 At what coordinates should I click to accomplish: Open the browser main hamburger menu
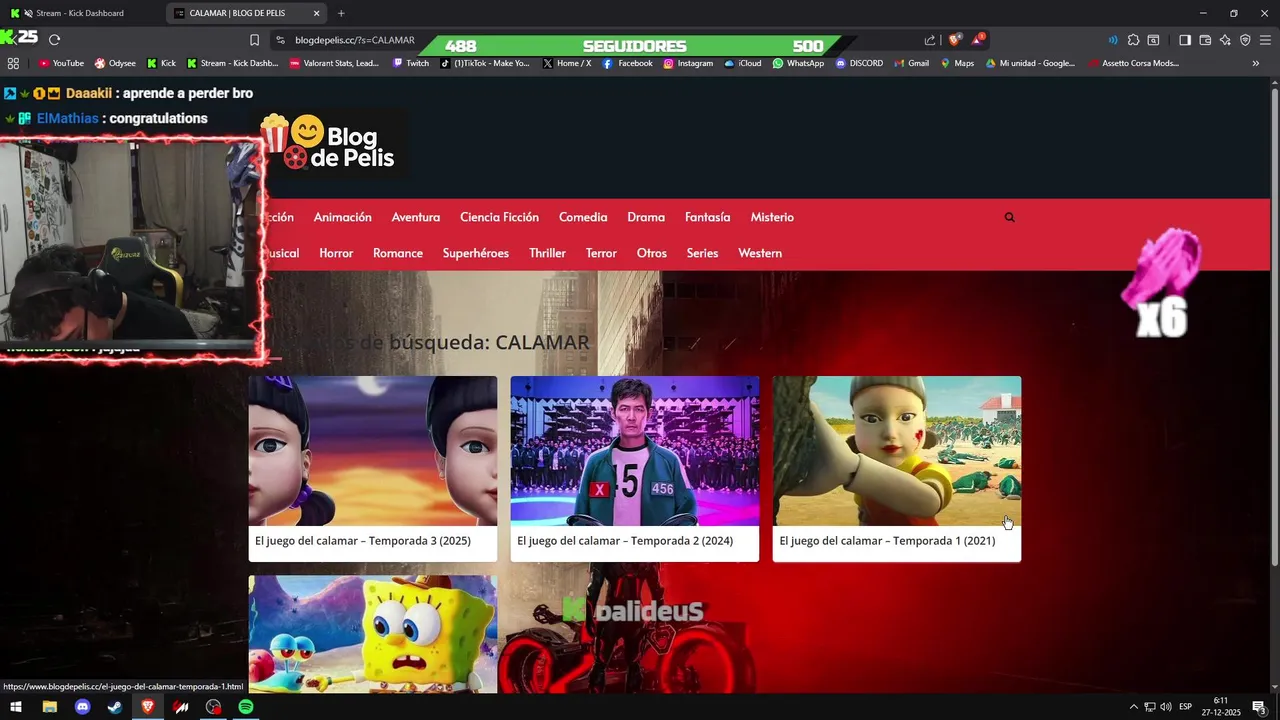1266,40
